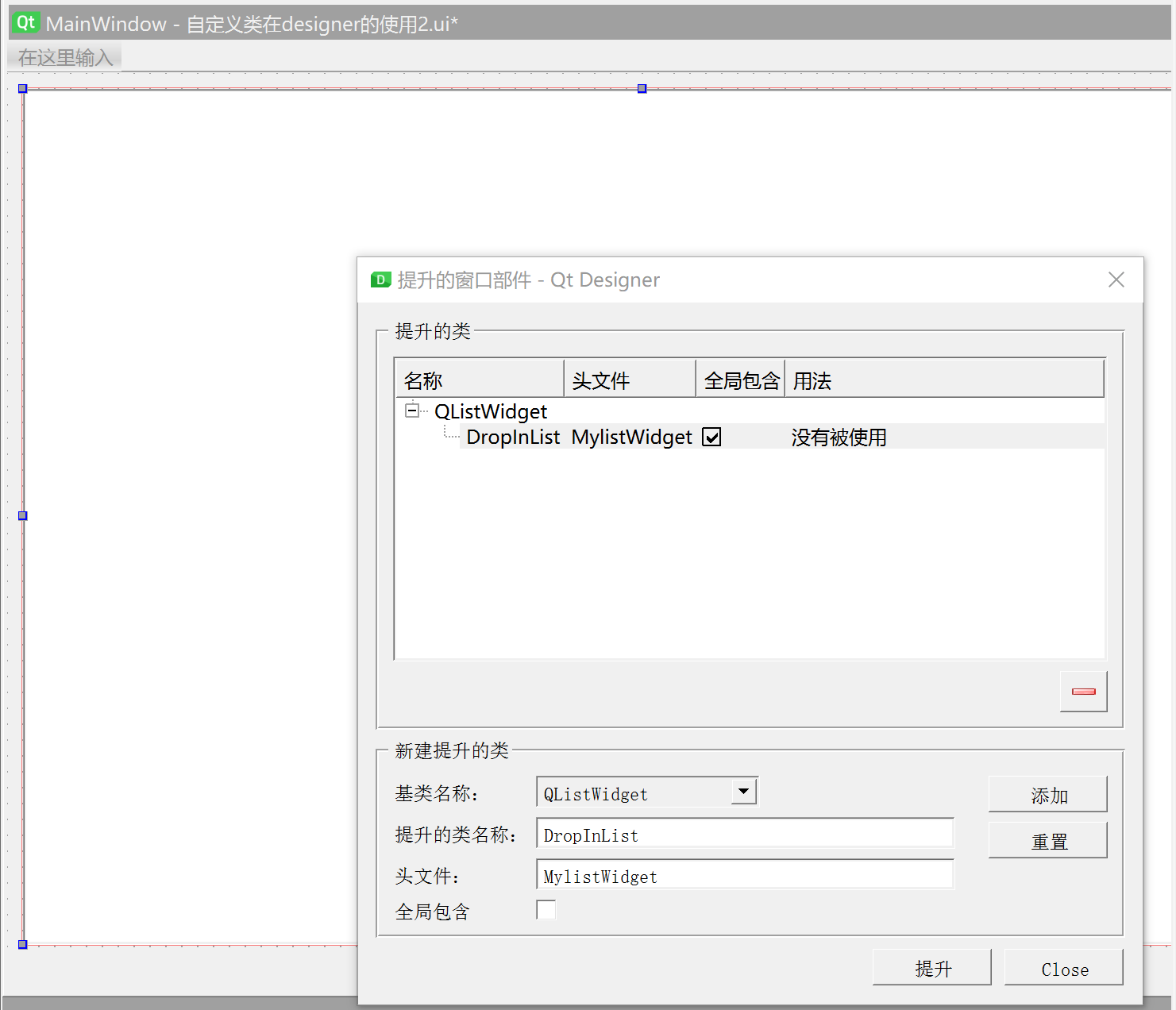Click the red minus remove widget icon
Image resolution: width=1176 pixels, height=1010 pixels.
point(1082,691)
